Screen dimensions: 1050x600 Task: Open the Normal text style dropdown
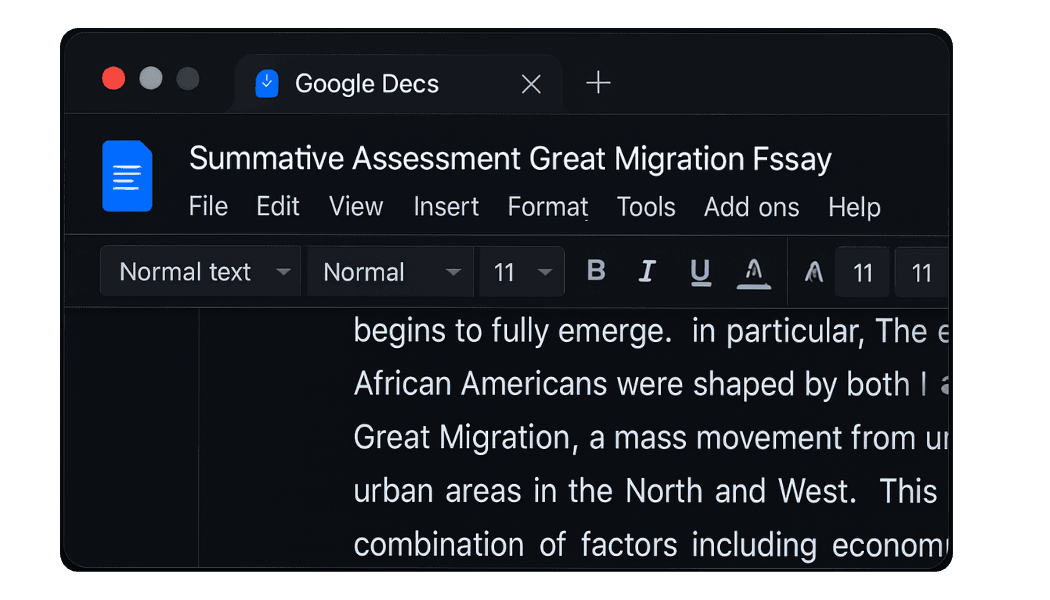pos(200,271)
